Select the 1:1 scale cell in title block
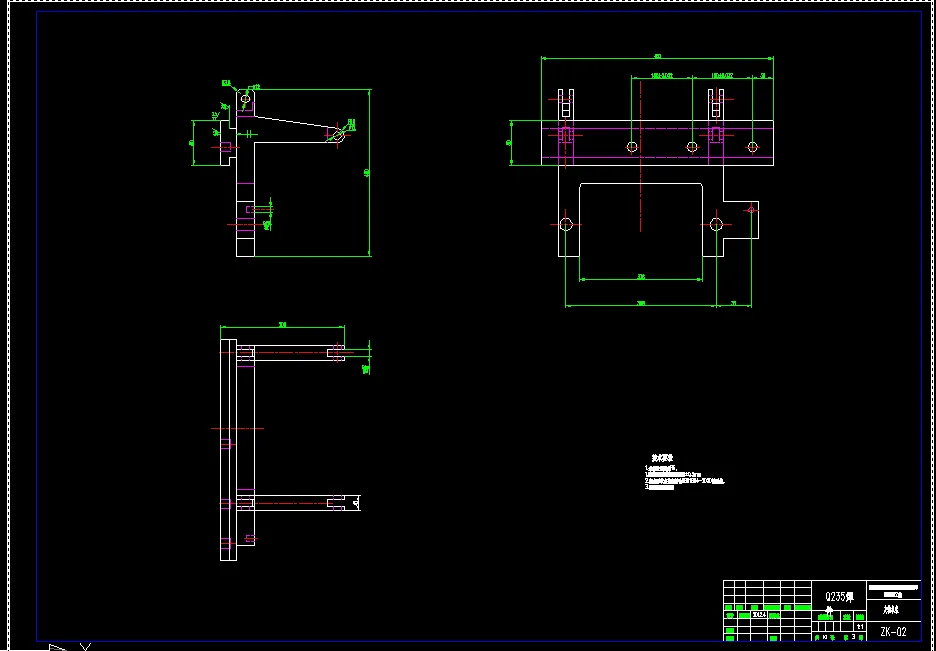 pos(860,627)
